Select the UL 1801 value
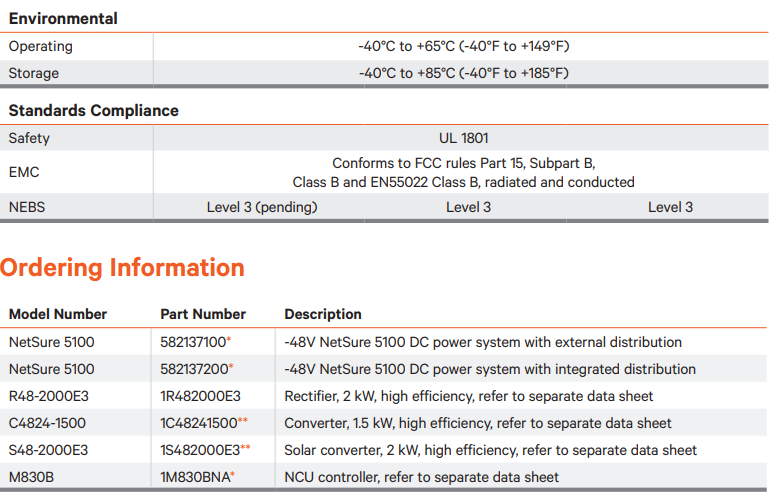 (x=463, y=138)
